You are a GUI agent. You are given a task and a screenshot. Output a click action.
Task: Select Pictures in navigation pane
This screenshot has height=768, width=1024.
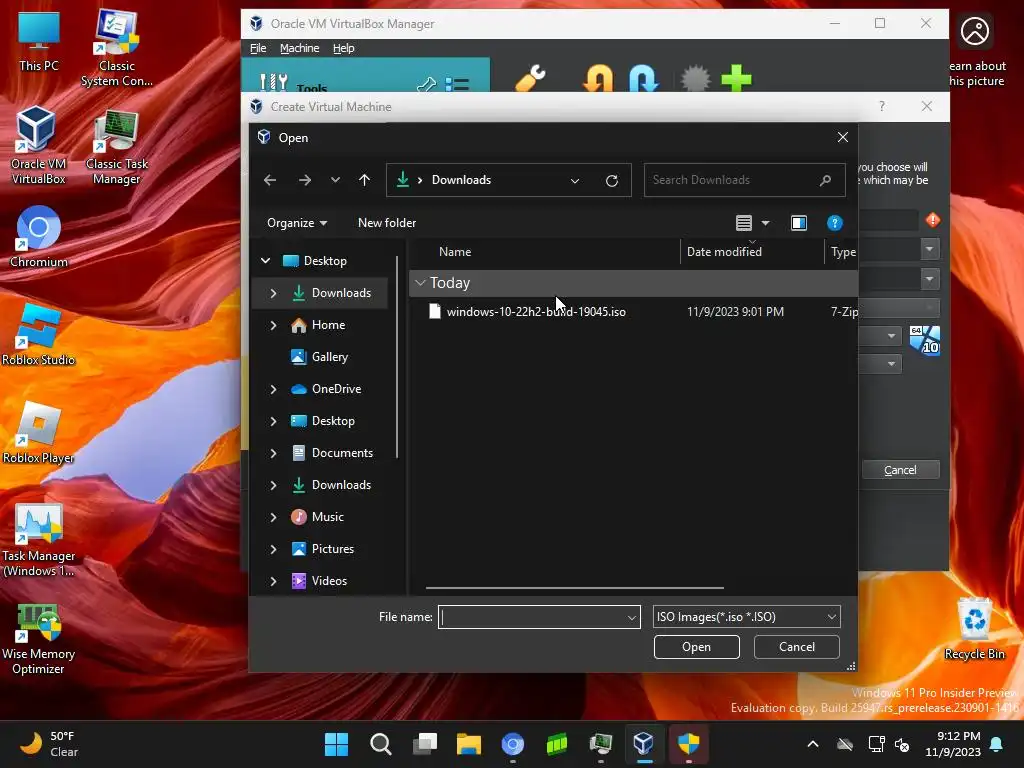click(332, 549)
